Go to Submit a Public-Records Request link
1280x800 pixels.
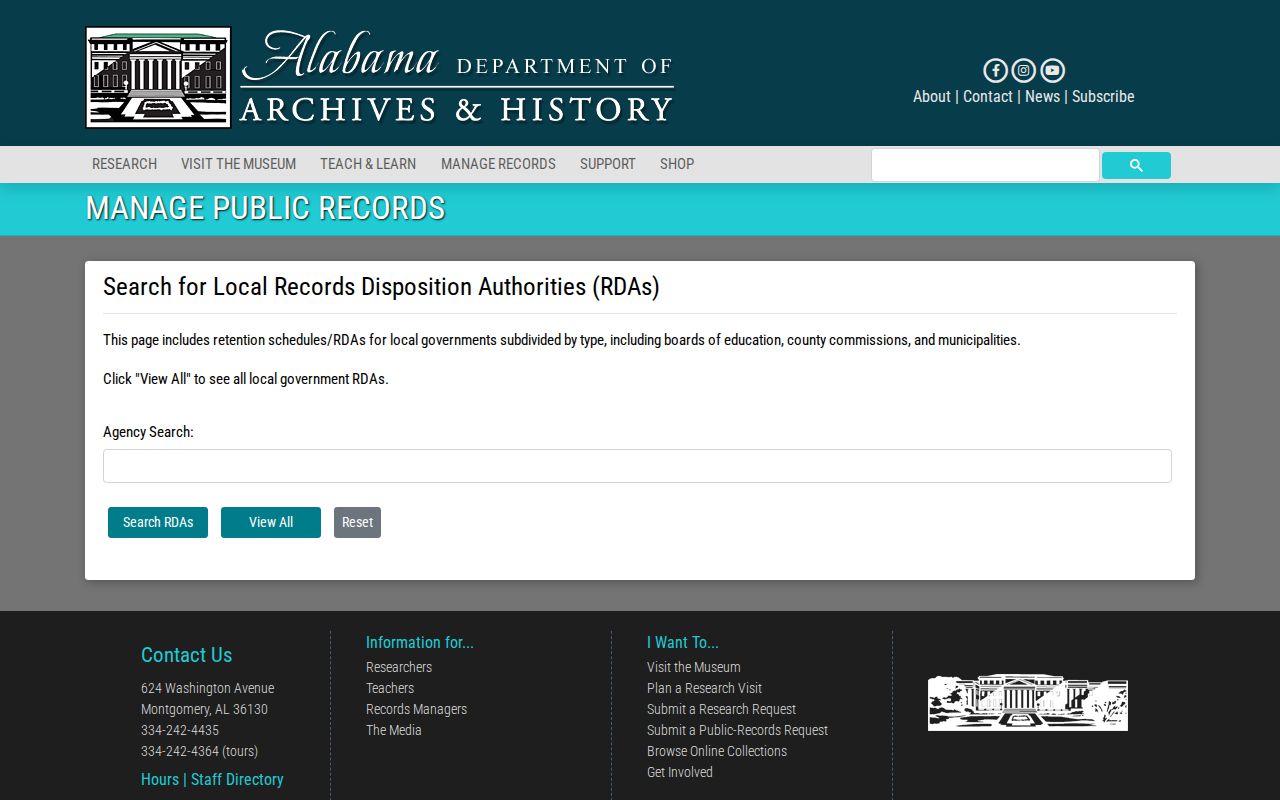pyautogui.click(x=737, y=730)
